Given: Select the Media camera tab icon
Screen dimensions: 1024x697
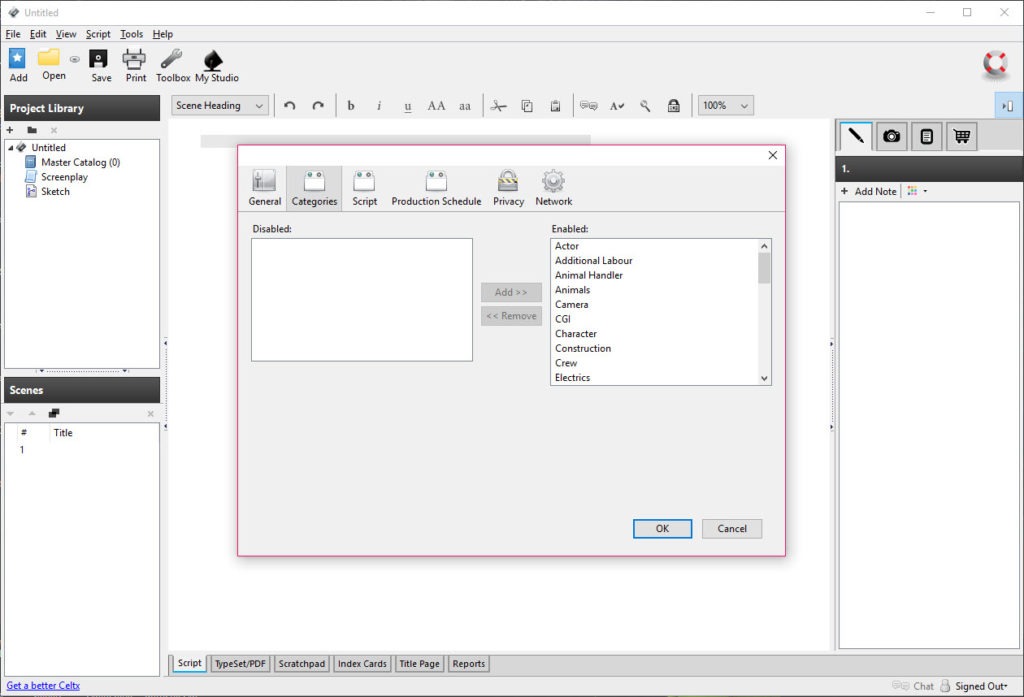Looking at the screenshot, I should [891, 137].
